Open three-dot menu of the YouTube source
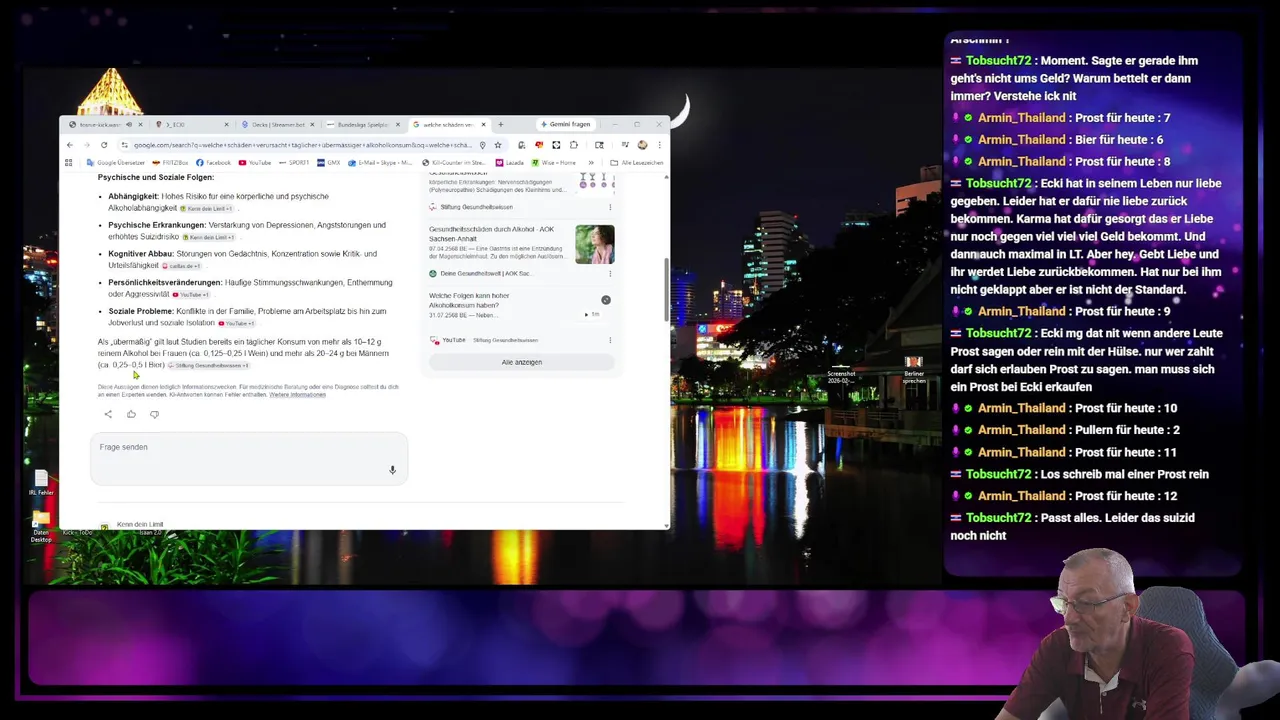The width and height of the screenshot is (1280, 720). coord(610,340)
